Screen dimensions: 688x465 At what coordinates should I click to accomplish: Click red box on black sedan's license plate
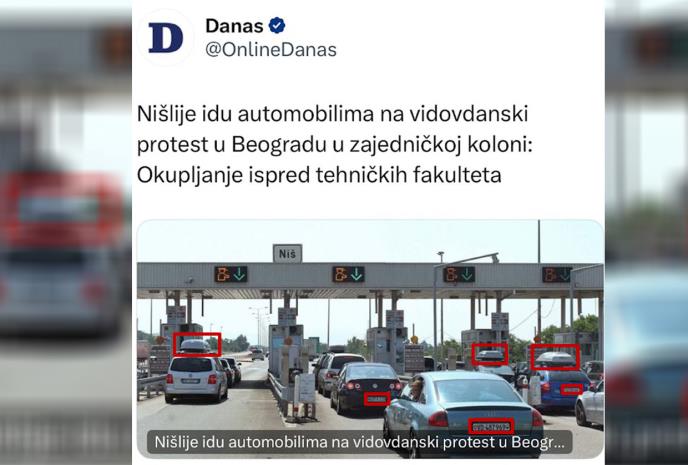(377, 399)
